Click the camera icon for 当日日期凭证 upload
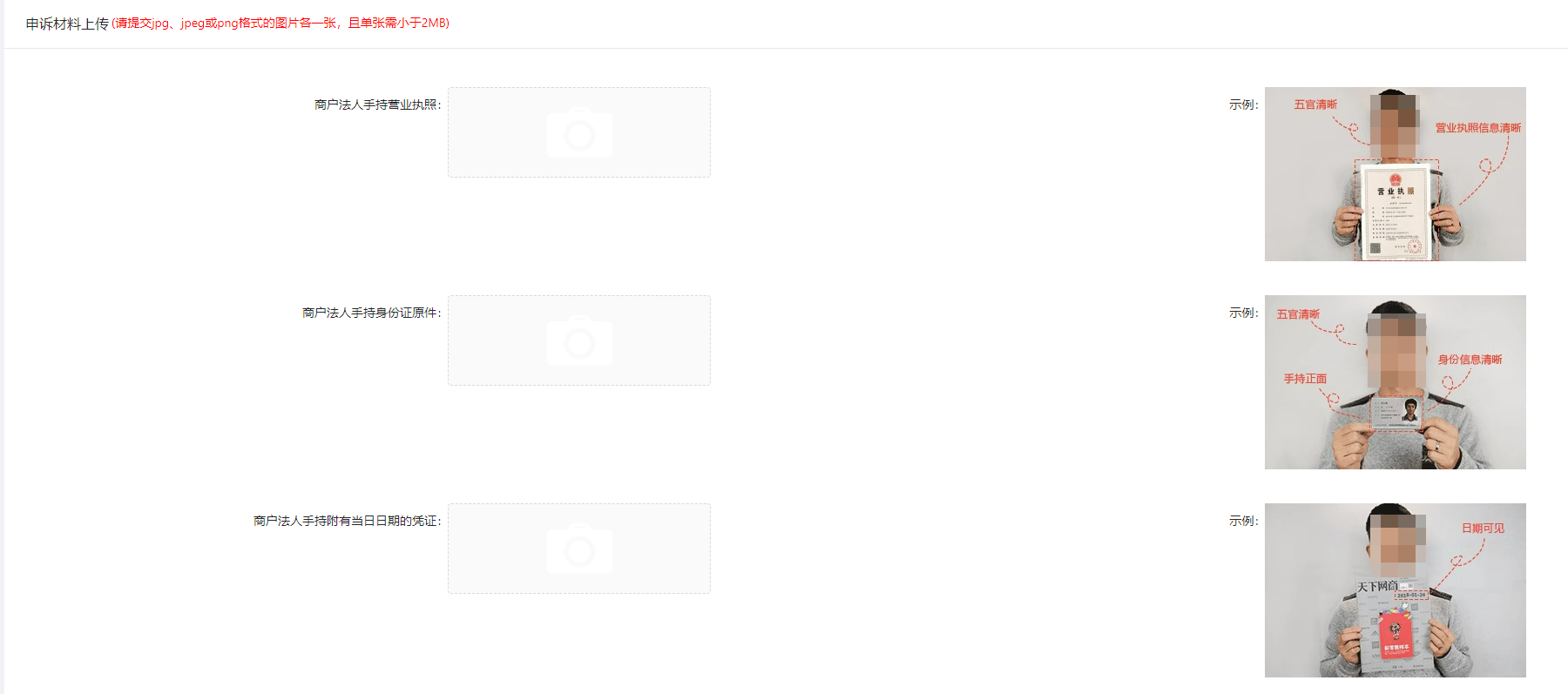This screenshot has width=1568, height=694. coord(579,549)
